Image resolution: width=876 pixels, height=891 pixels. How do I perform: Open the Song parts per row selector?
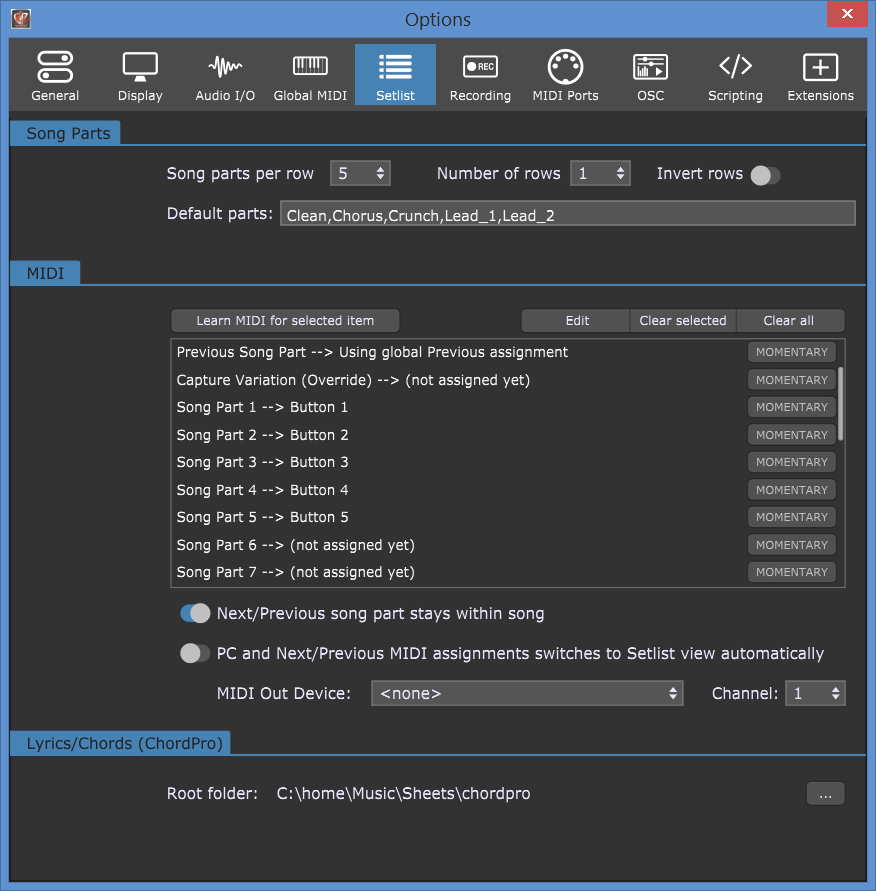[360, 172]
